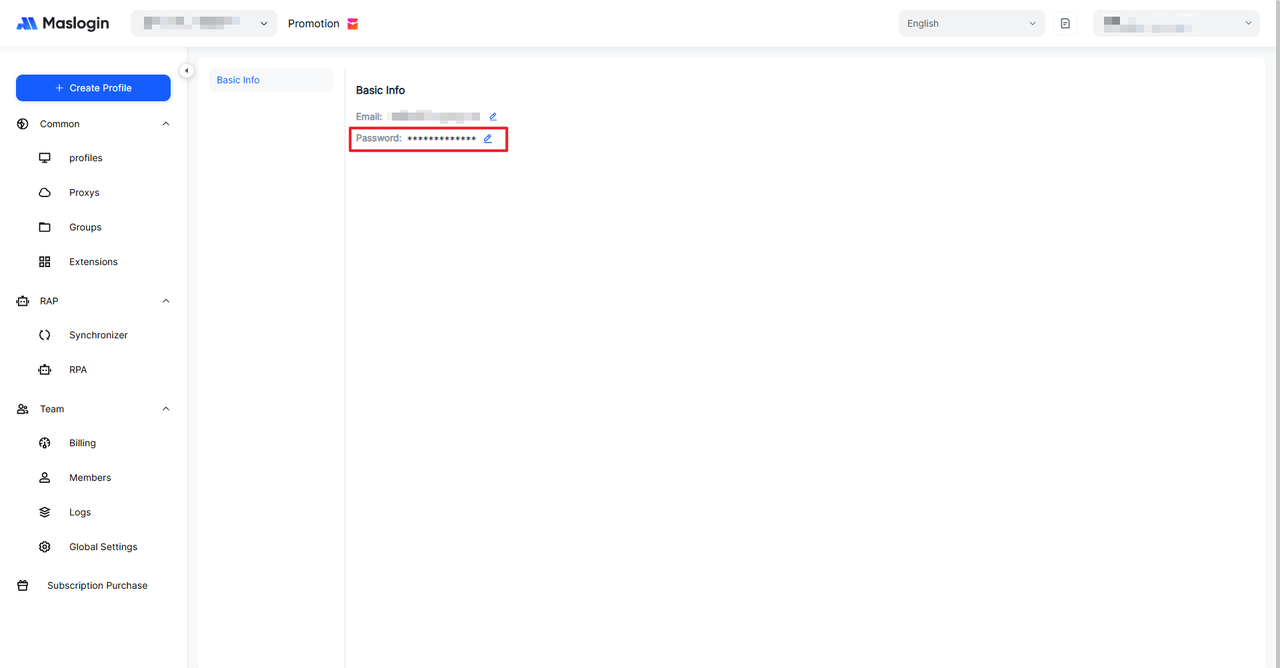The width and height of the screenshot is (1280, 668).
Task: Click the Maslogin logo
Action: 63,24
